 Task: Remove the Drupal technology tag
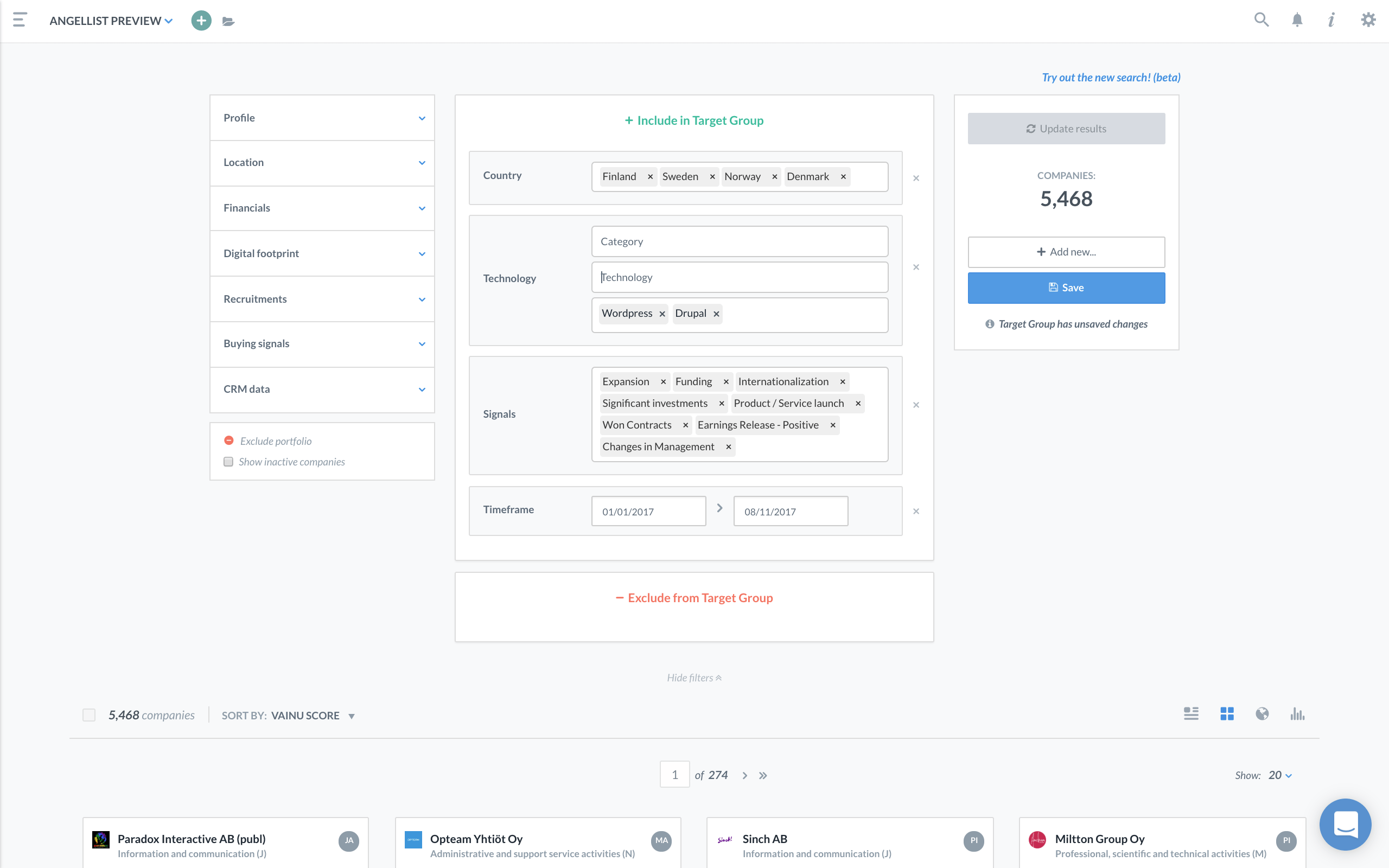(x=716, y=314)
